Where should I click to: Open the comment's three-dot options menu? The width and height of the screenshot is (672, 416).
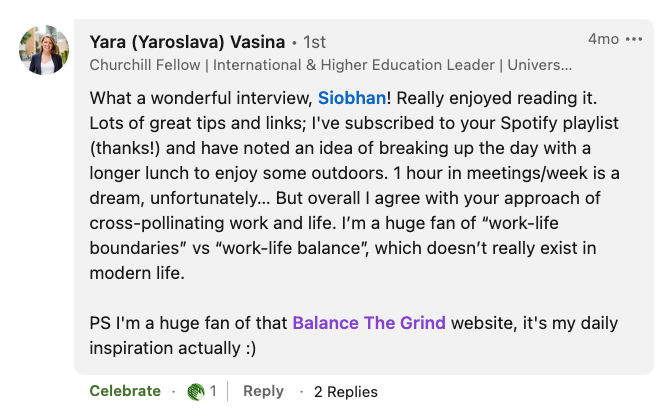pos(634,39)
